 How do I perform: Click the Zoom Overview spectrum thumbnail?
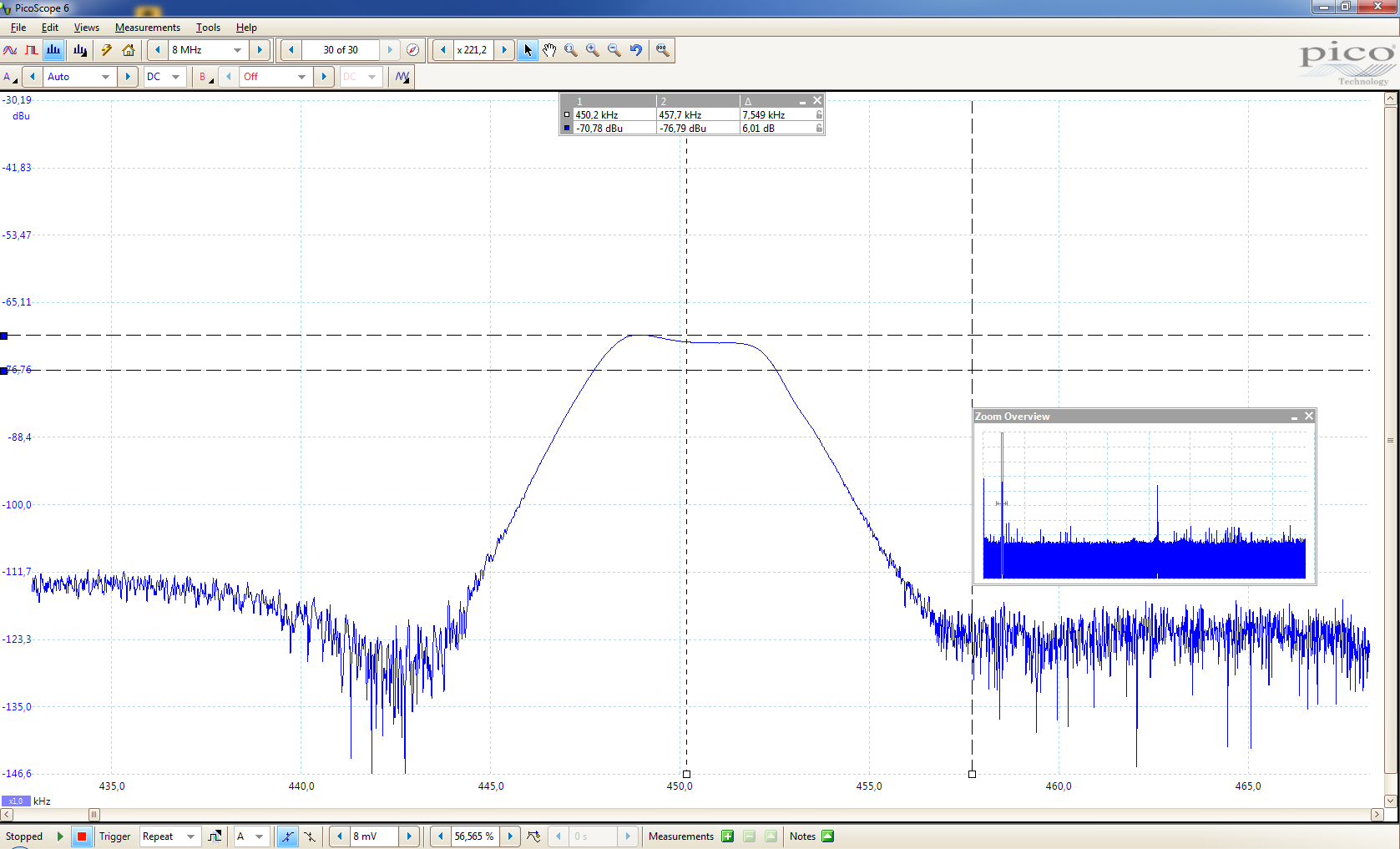1145,504
